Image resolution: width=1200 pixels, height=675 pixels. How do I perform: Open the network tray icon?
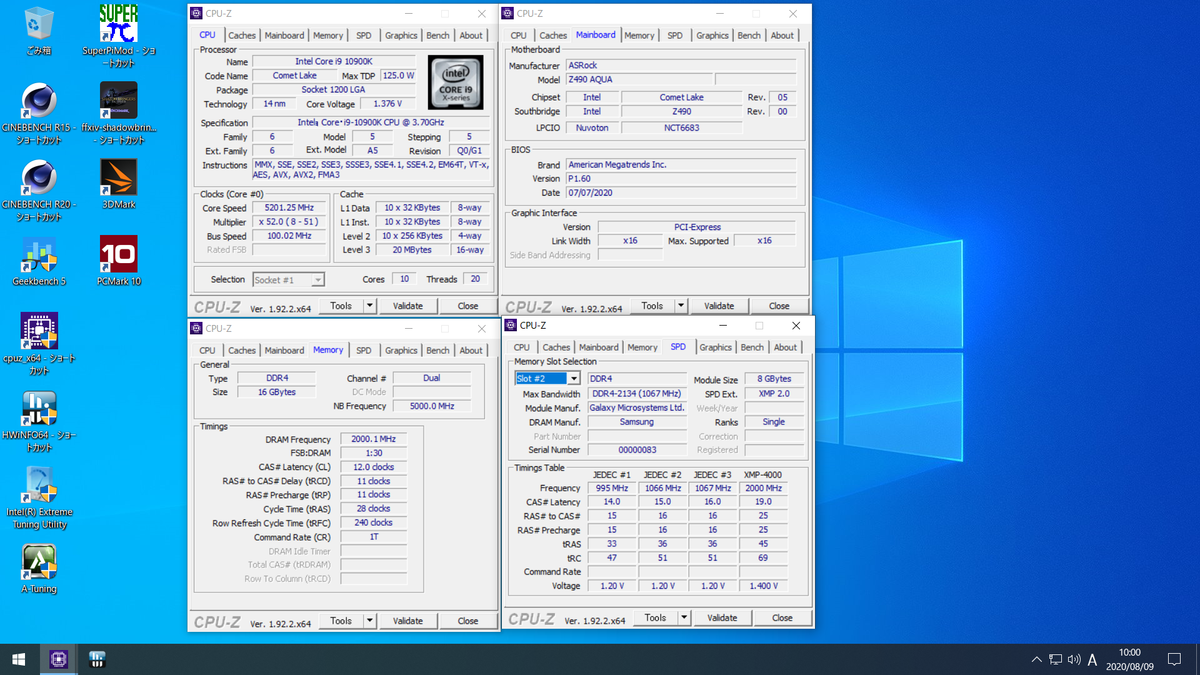[1055, 660]
